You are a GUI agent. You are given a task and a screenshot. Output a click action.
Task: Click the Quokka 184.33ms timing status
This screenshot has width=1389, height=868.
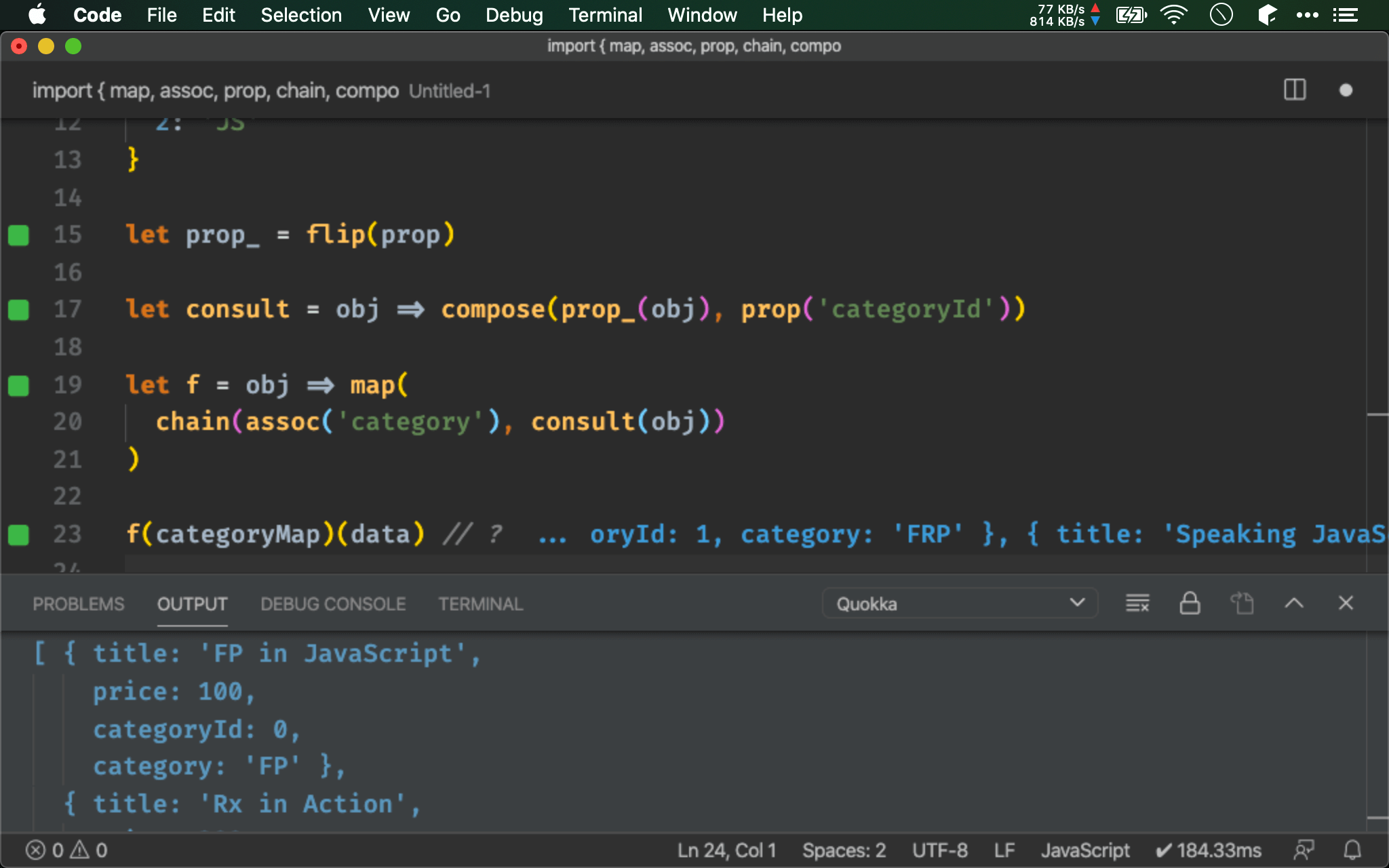(1209, 850)
